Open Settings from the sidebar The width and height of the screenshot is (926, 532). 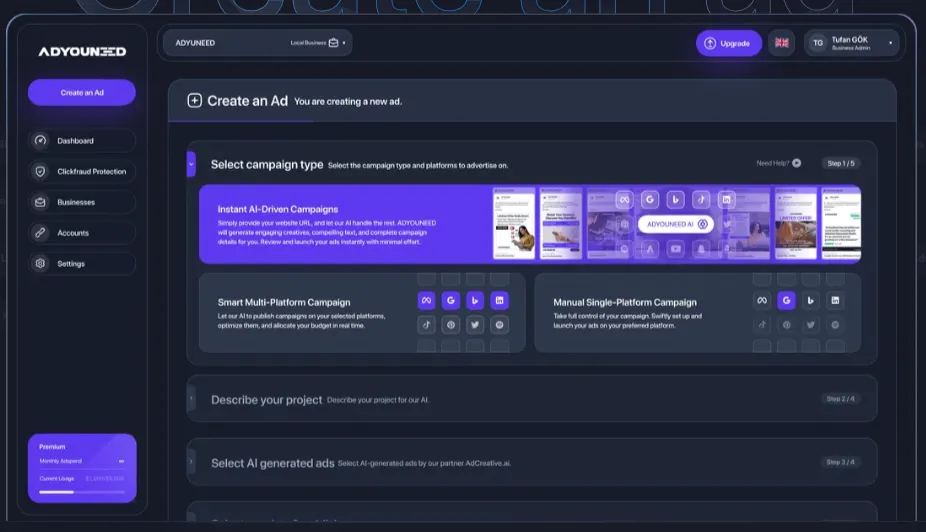click(82, 263)
